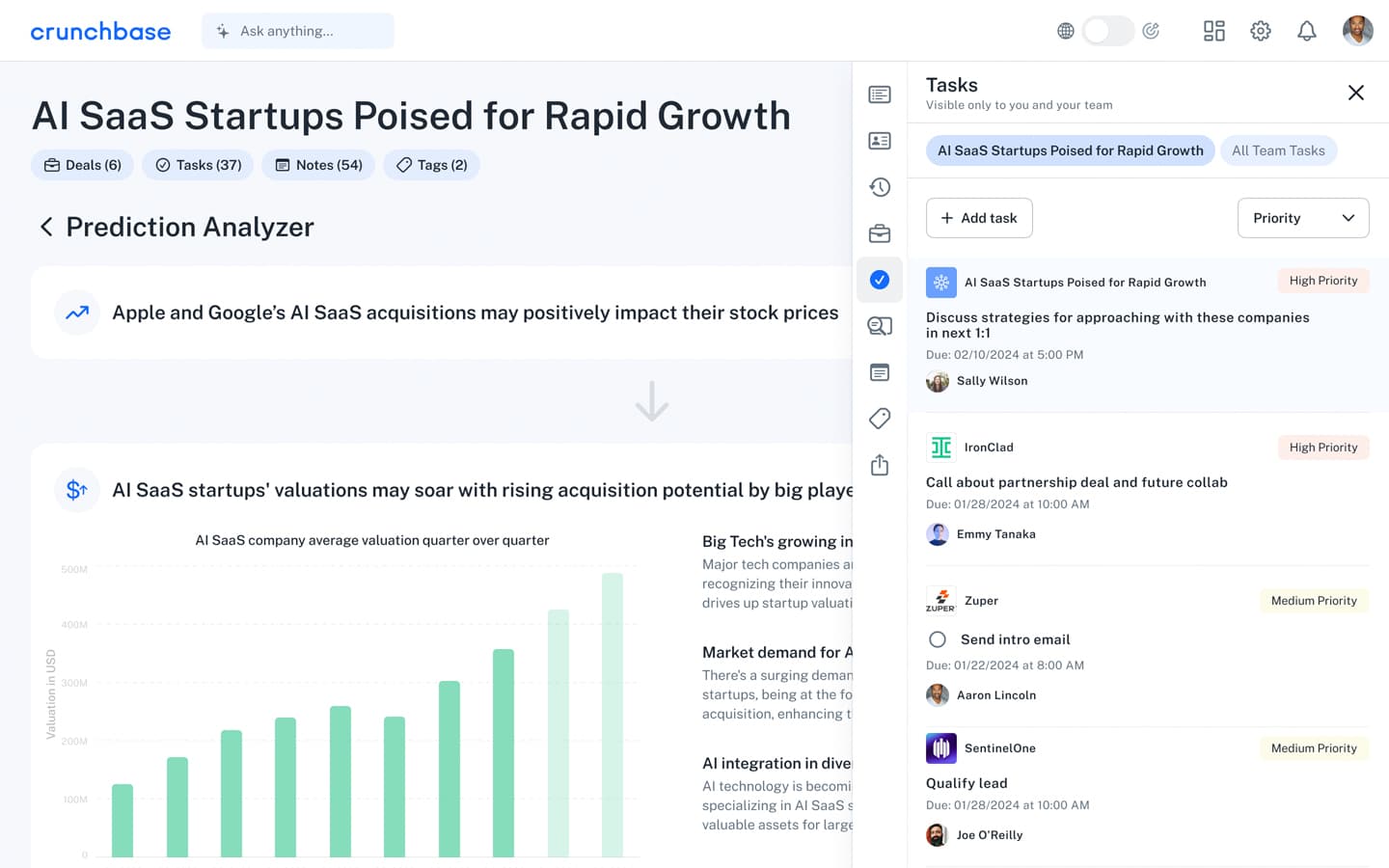Open the dashboard grid icon in header
This screenshot has width=1389, height=868.
coord(1213,31)
